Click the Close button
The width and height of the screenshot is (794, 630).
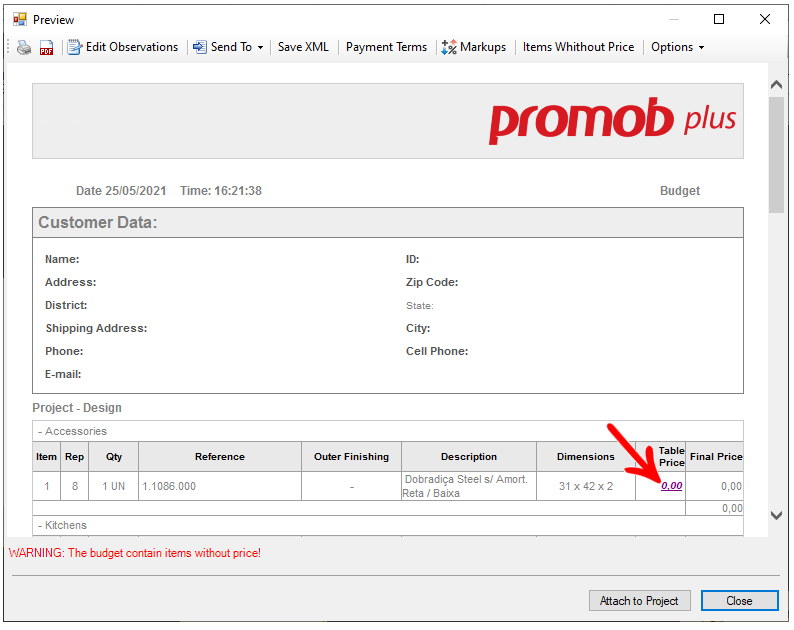(x=739, y=601)
